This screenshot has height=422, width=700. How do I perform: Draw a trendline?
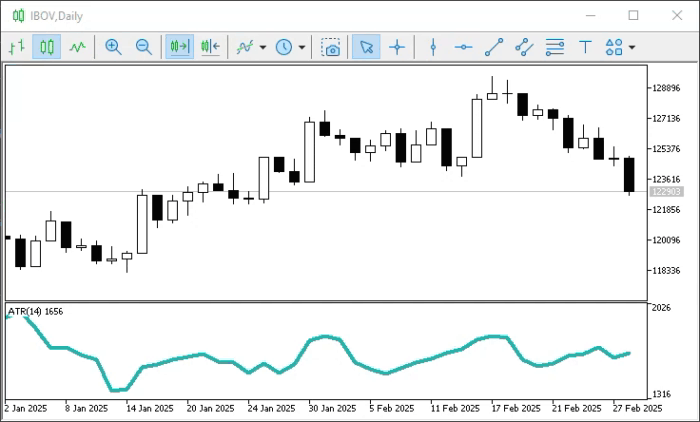(494, 46)
